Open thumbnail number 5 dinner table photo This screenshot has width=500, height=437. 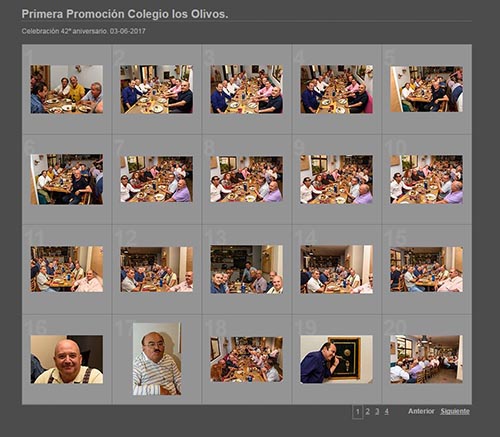tap(426, 89)
